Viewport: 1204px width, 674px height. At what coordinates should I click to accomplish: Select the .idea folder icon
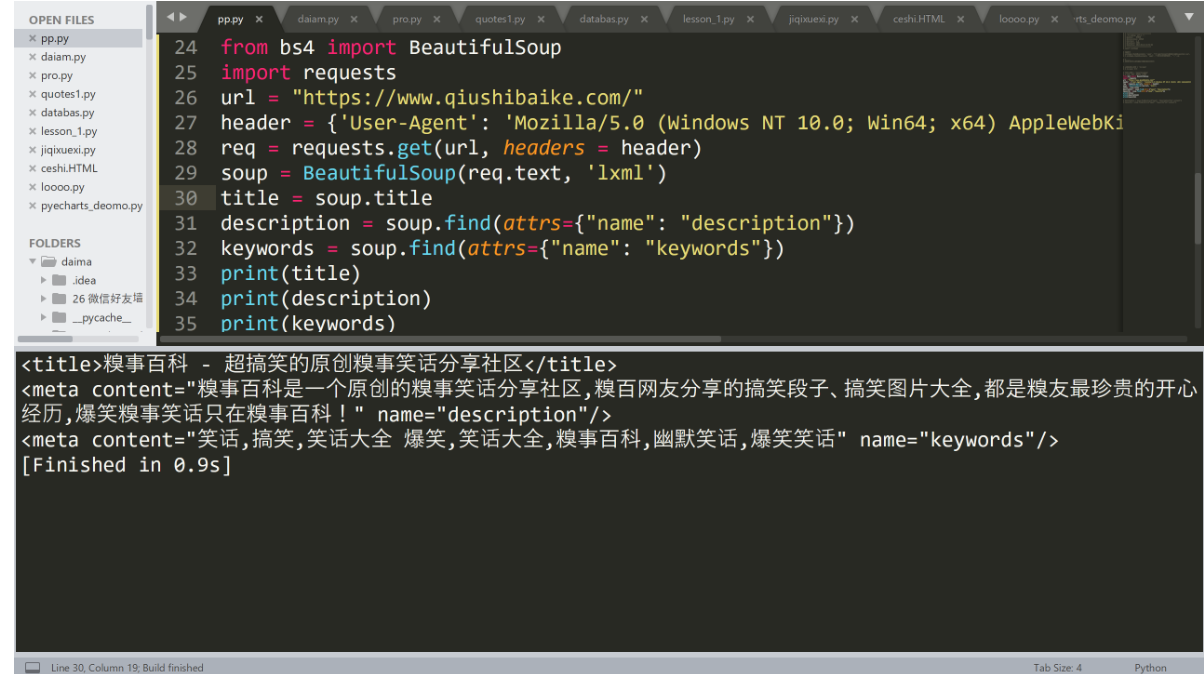59,280
